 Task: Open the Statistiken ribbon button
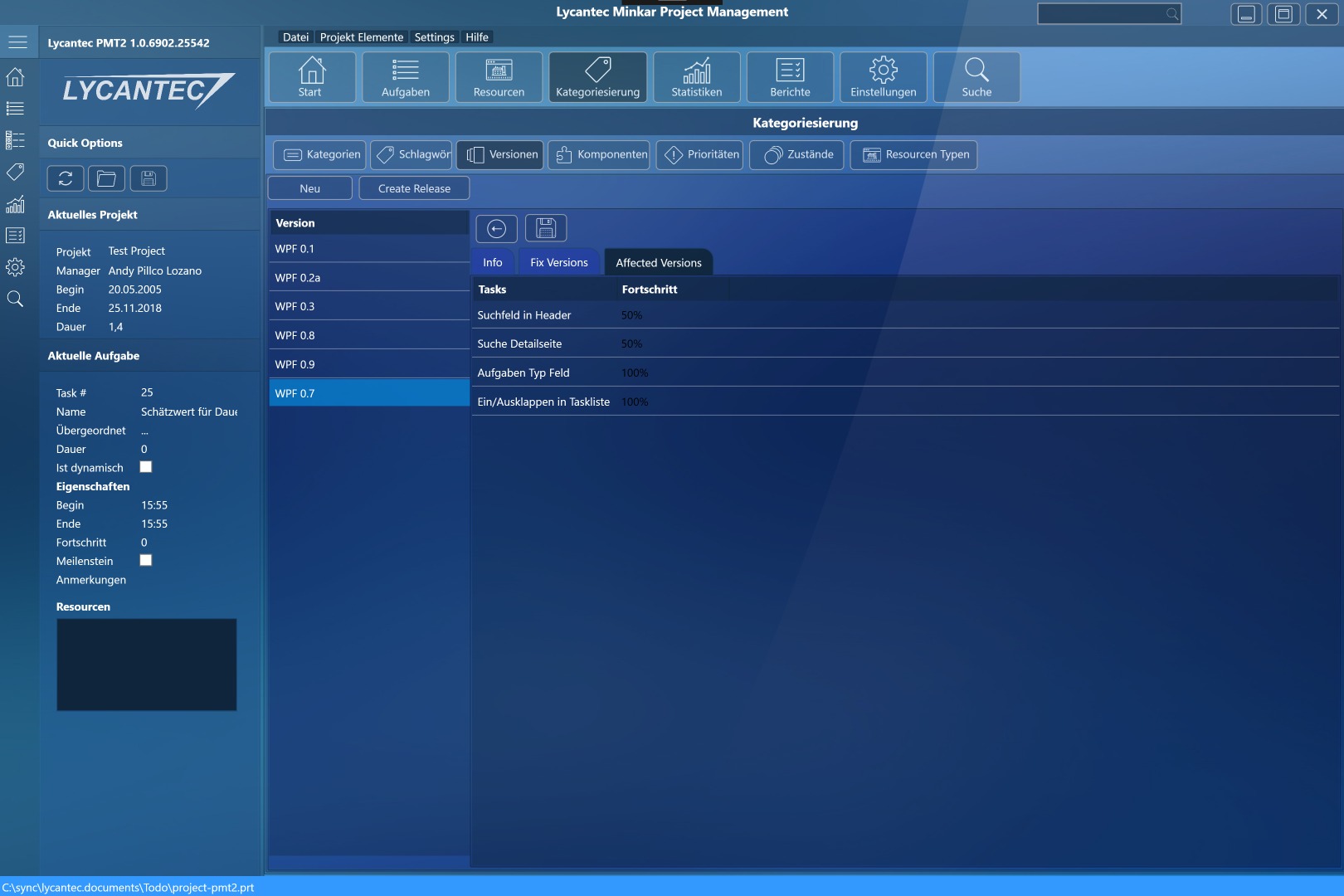coord(697,77)
